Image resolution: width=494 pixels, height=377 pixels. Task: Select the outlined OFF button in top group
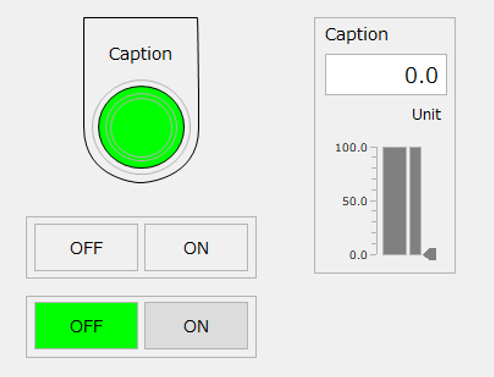[86, 247]
